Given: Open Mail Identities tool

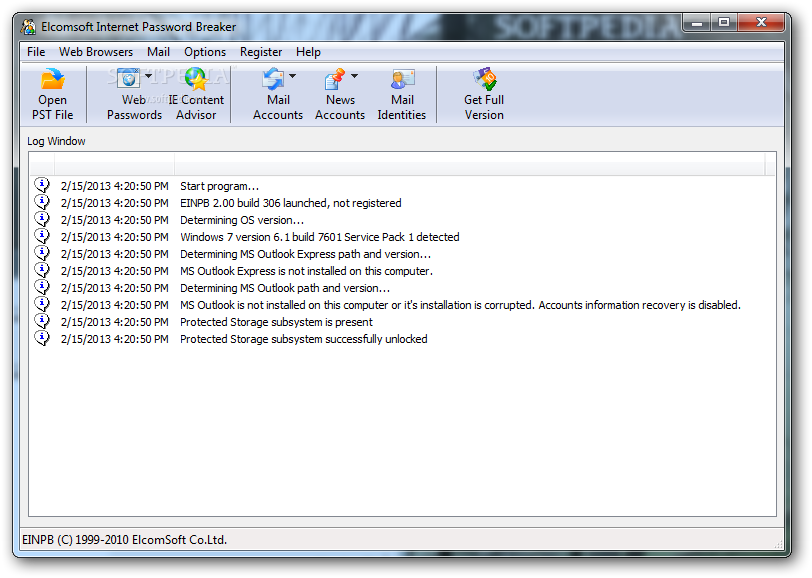Looking at the screenshot, I should (x=402, y=95).
